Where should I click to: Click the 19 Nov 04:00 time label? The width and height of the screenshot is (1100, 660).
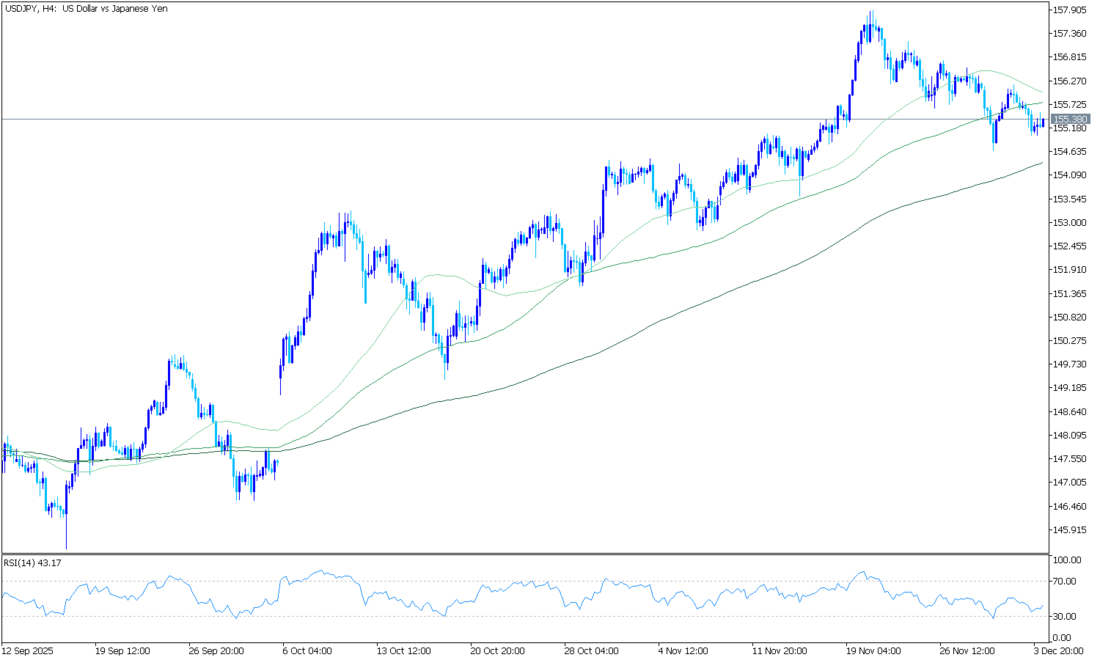click(872, 648)
